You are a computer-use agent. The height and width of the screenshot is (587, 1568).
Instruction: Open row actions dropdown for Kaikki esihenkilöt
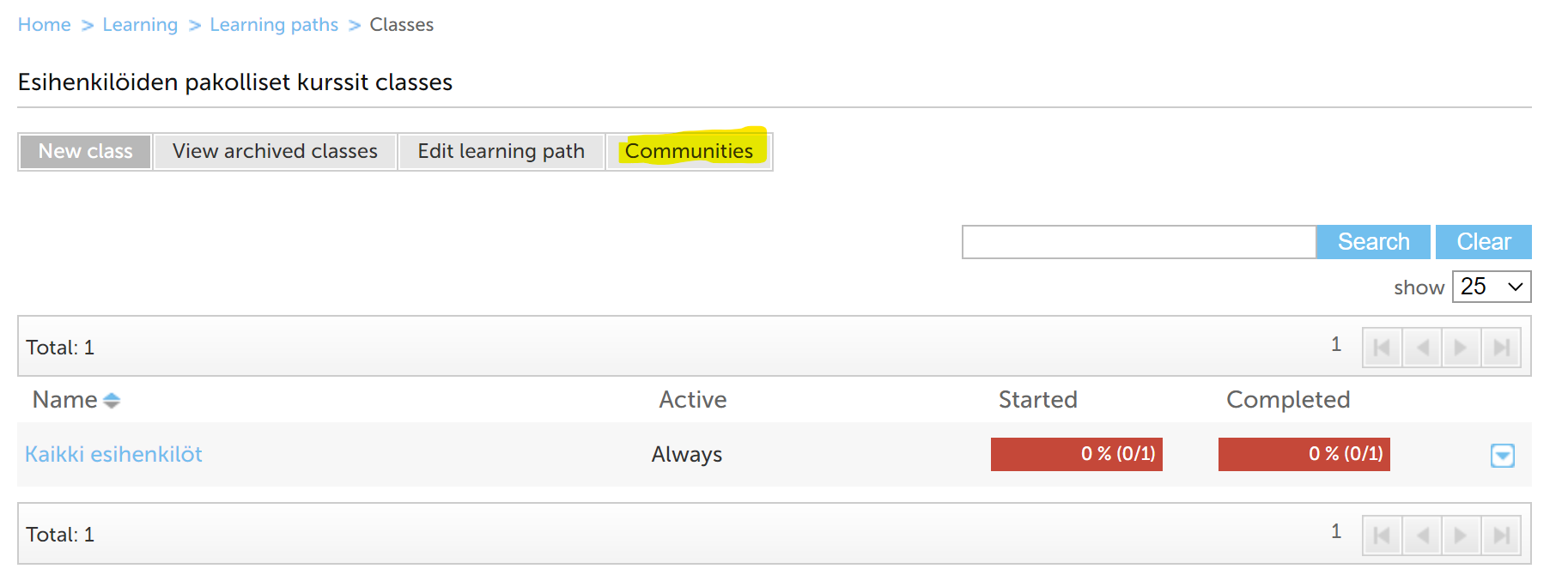[x=1502, y=455]
